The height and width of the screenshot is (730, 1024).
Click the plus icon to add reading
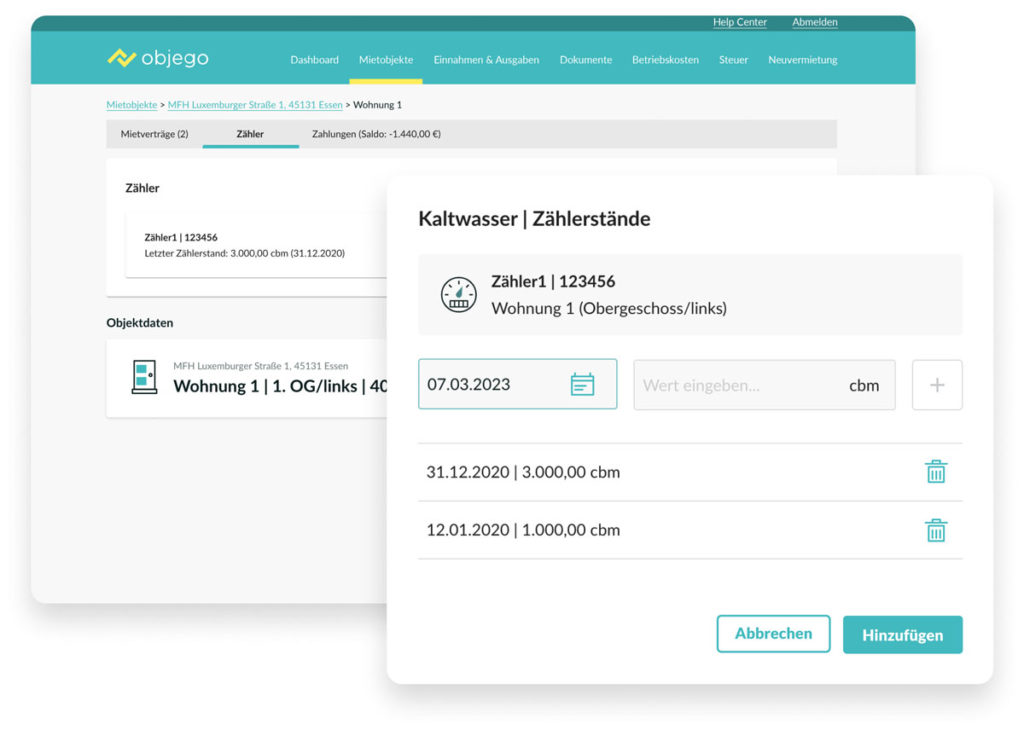[x=937, y=385]
